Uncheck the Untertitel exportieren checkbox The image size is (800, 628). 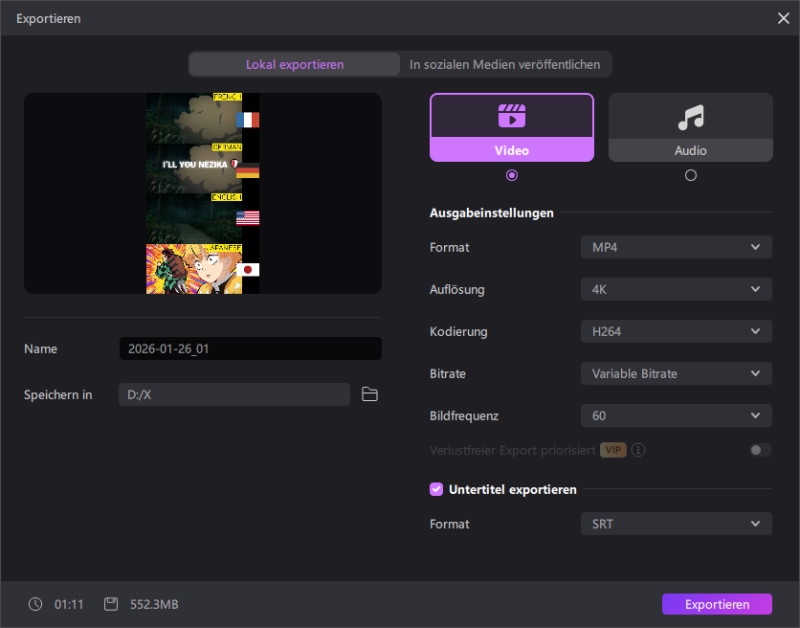point(436,489)
